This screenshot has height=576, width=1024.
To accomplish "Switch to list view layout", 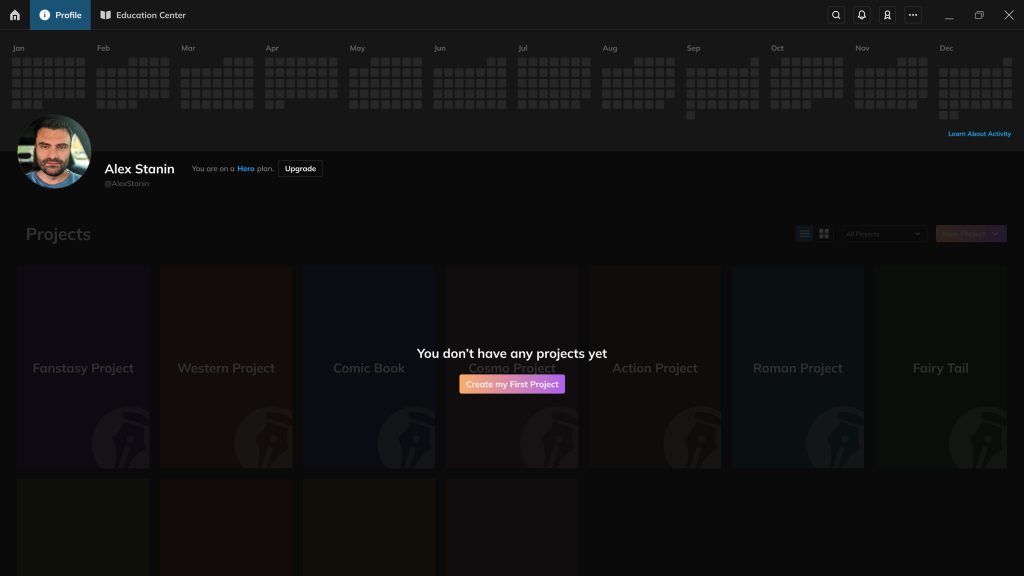I will [804, 234].
